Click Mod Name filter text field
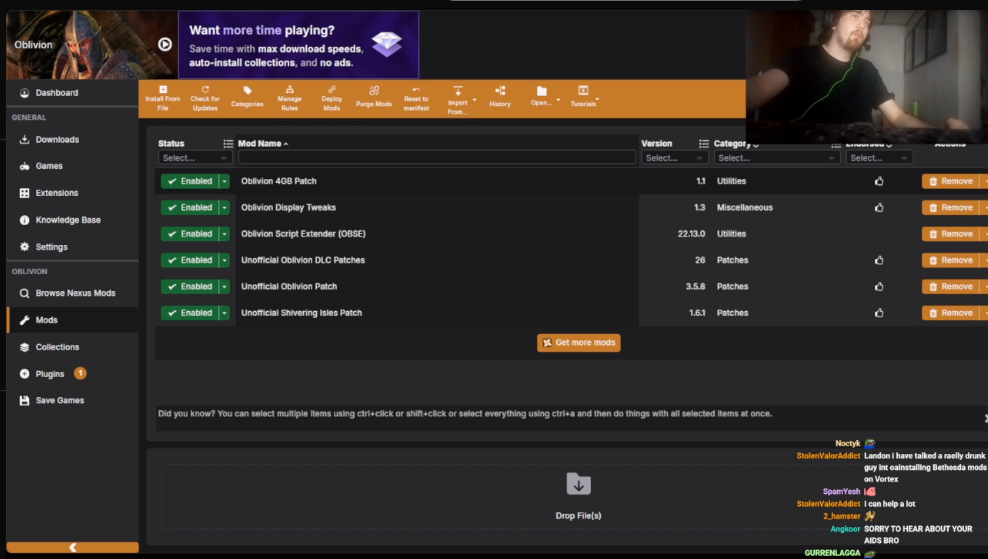 [x=437, y=158]
